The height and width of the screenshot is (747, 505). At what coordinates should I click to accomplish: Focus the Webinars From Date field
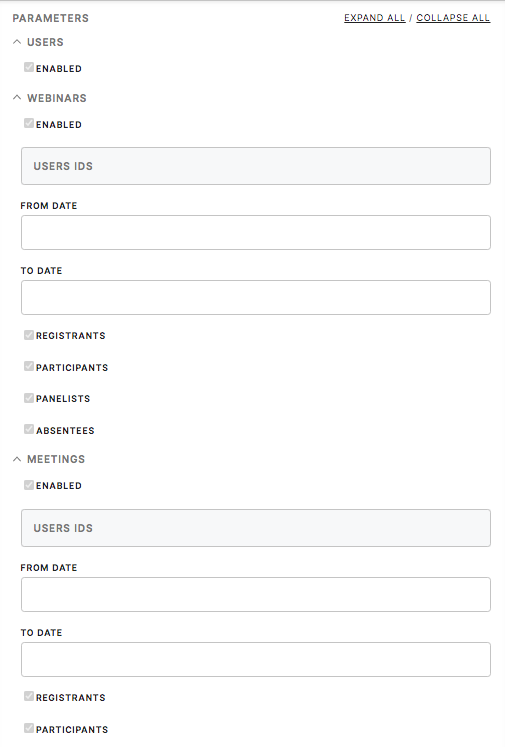coord(256,232)
